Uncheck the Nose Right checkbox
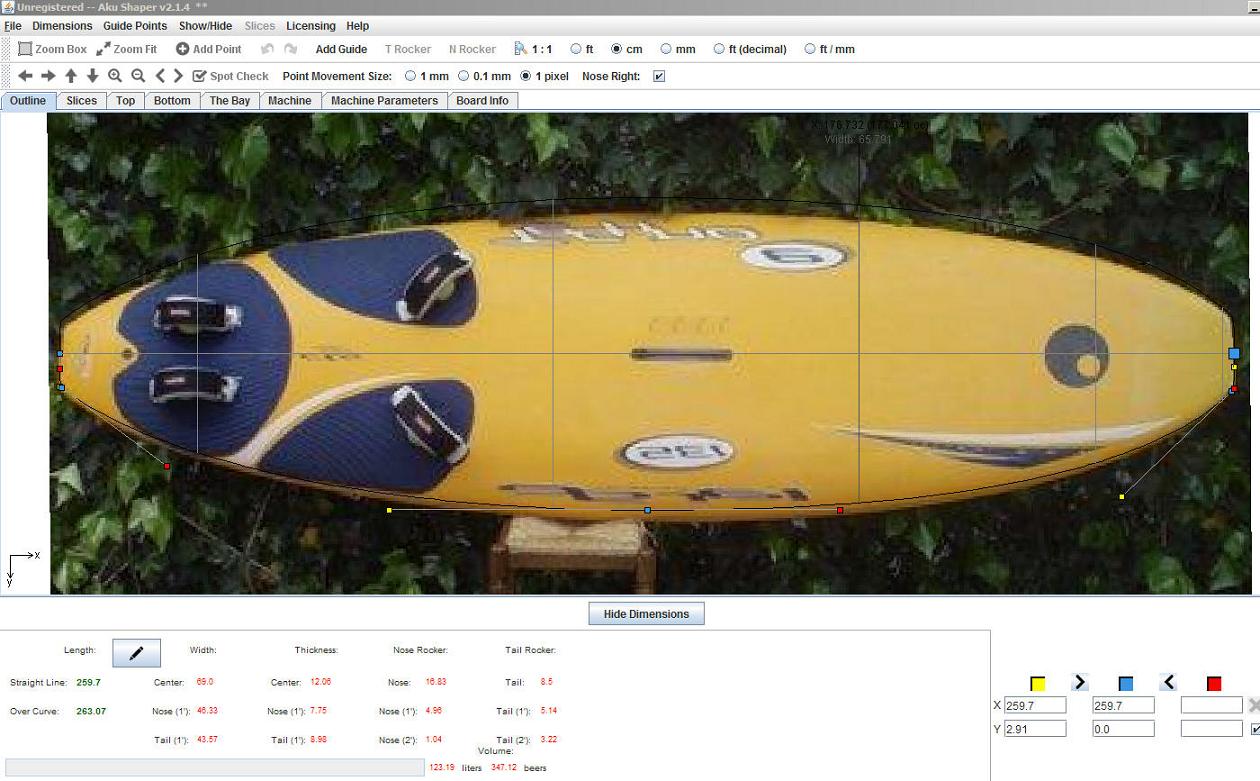The width and height of the screenshot is (1260, 781). point(659,76)
